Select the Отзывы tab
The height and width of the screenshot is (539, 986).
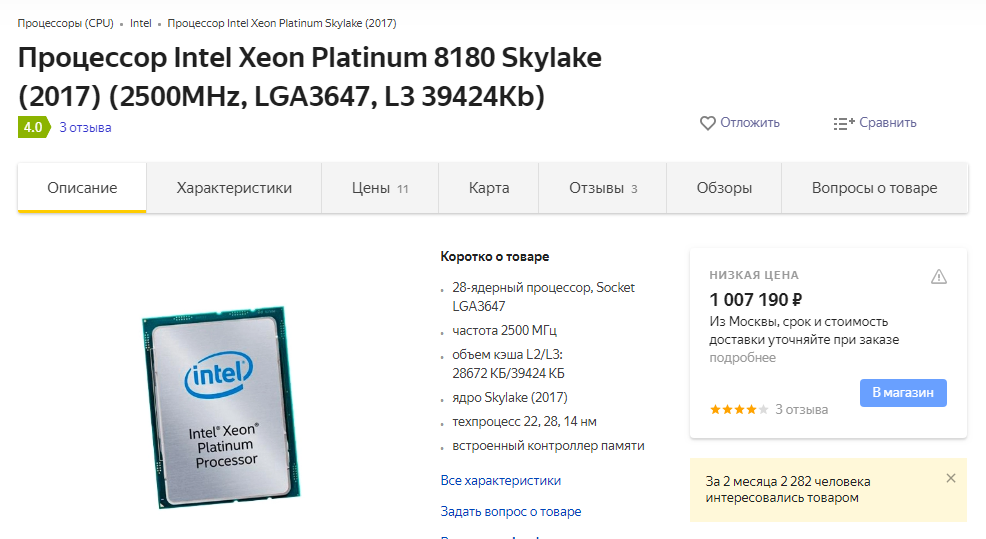coord(603,188)
